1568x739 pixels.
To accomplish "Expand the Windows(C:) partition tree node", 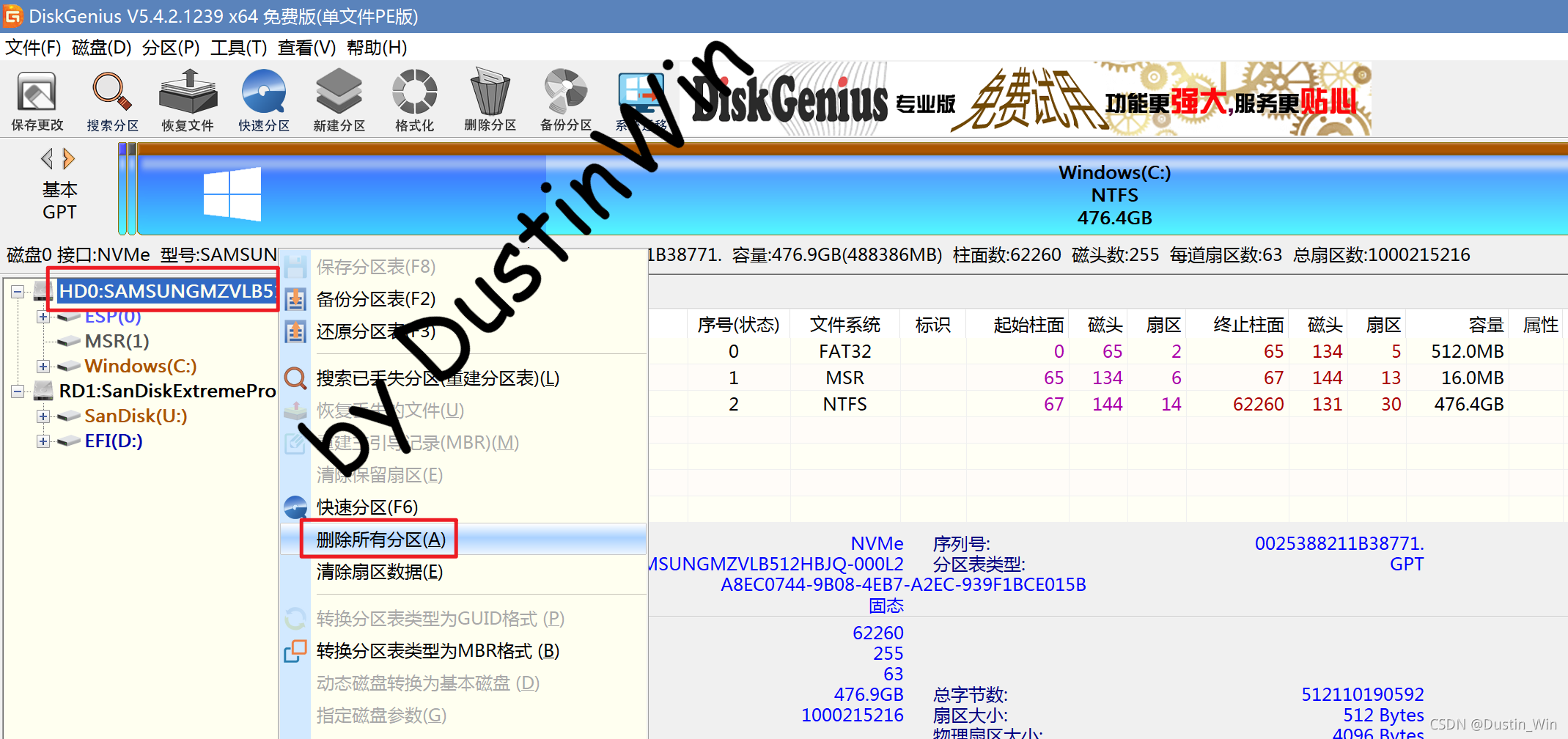I will click(43, 367).
